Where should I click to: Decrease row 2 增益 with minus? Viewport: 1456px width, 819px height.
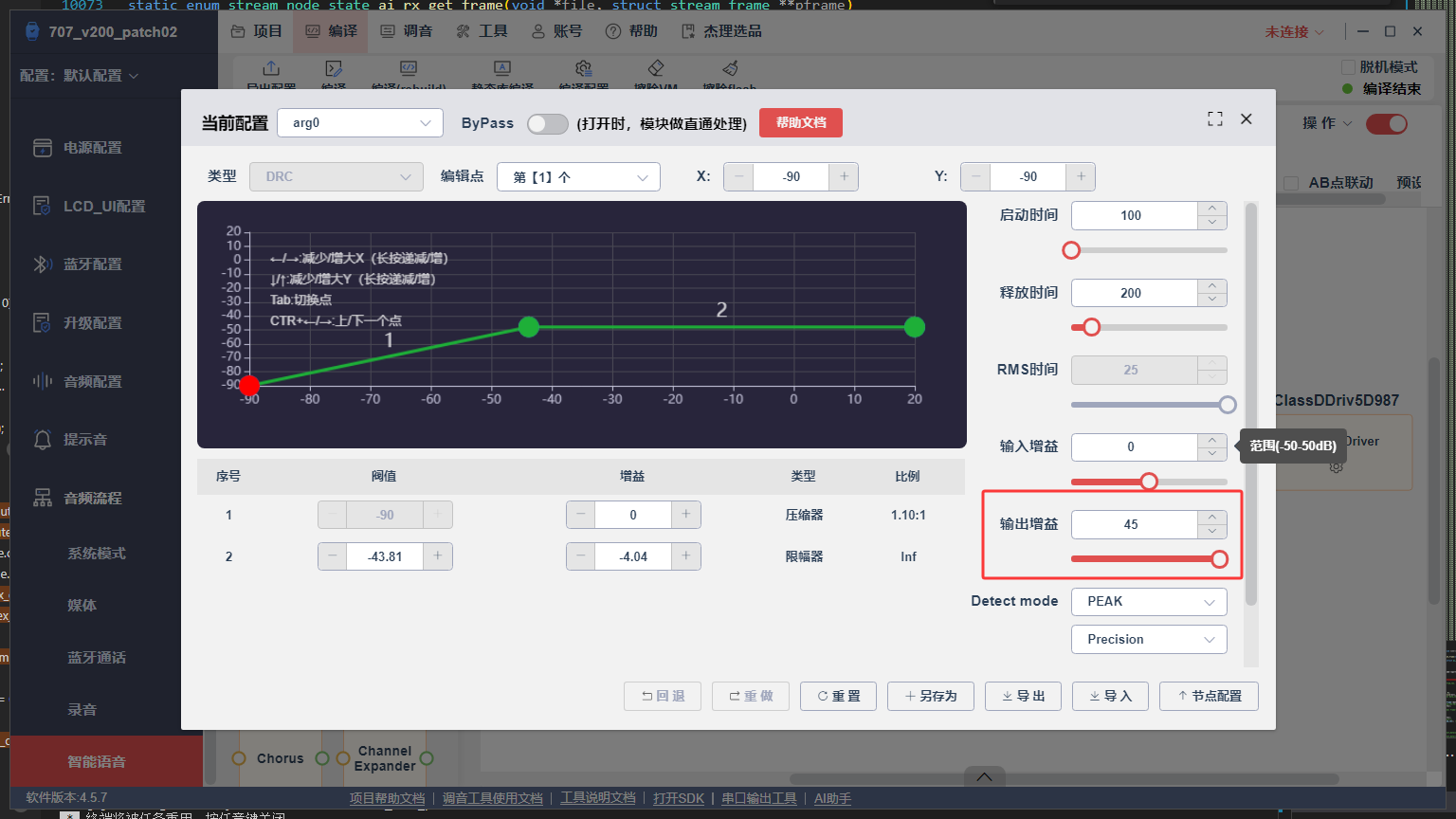click(x=581, y=556)
